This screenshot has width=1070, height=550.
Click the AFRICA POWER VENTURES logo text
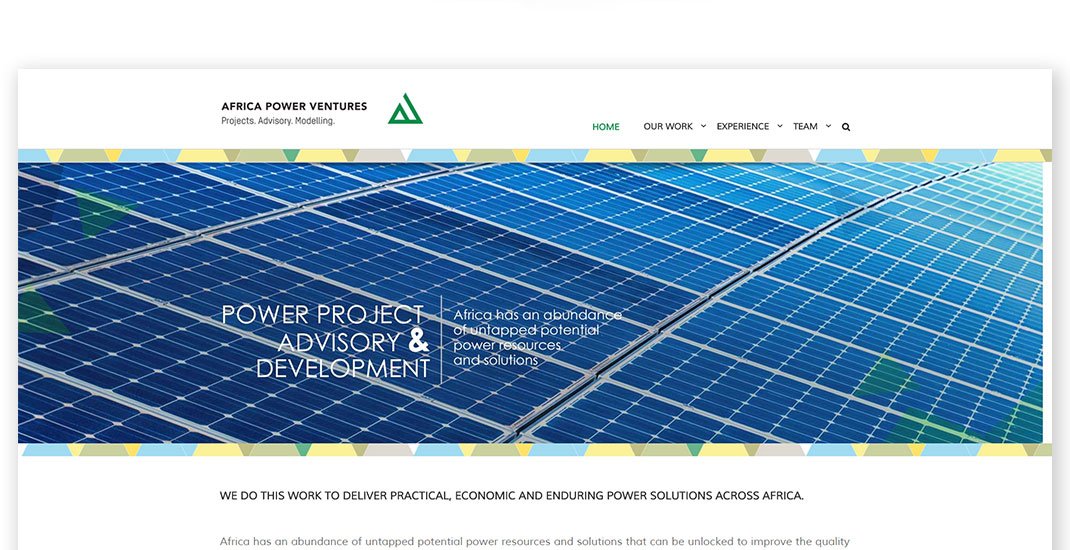[x=294, y=106]
